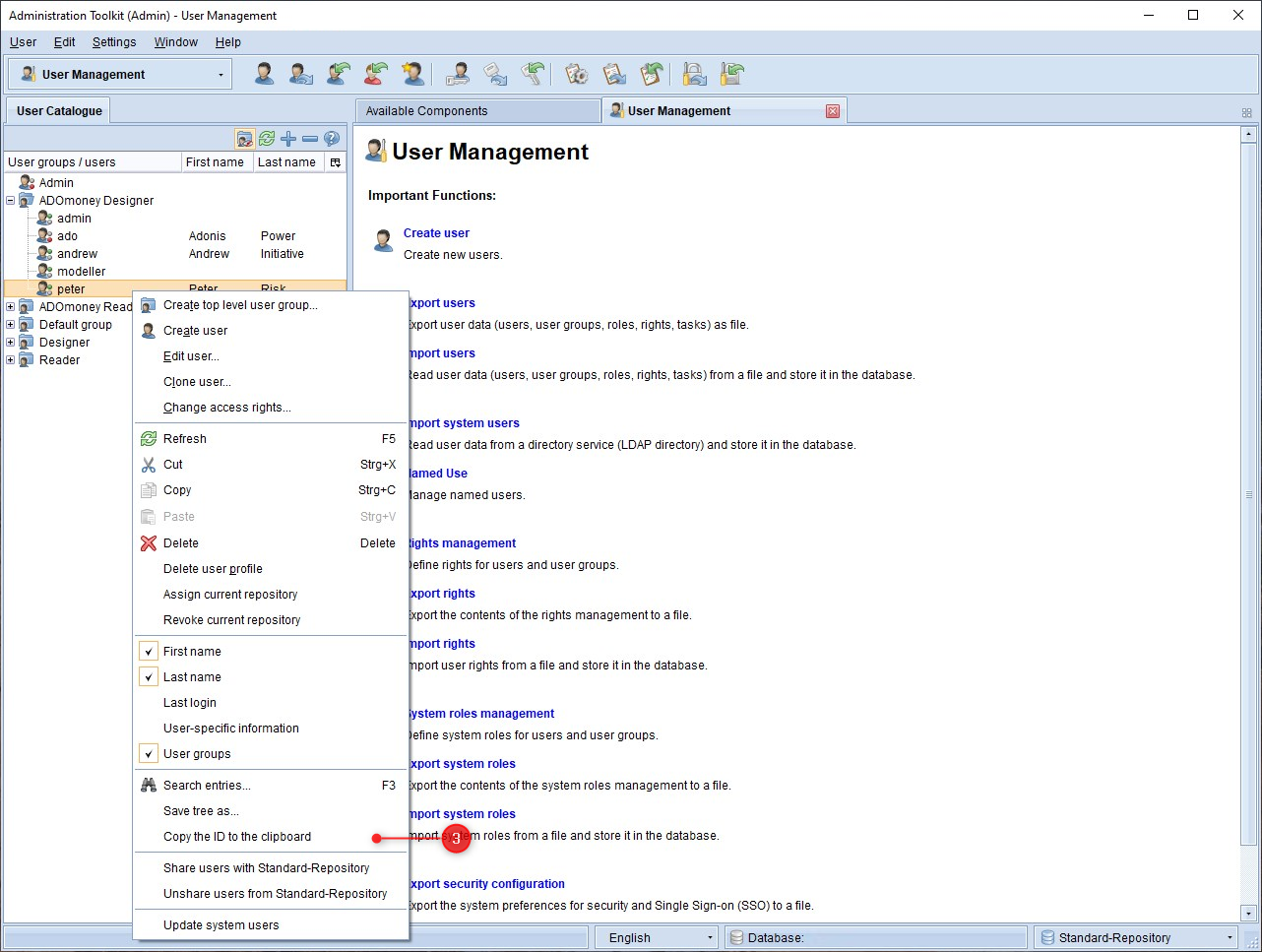Expand the Designer group node
The height and width of the screenshot is (952, 1262).
(11, 343)
